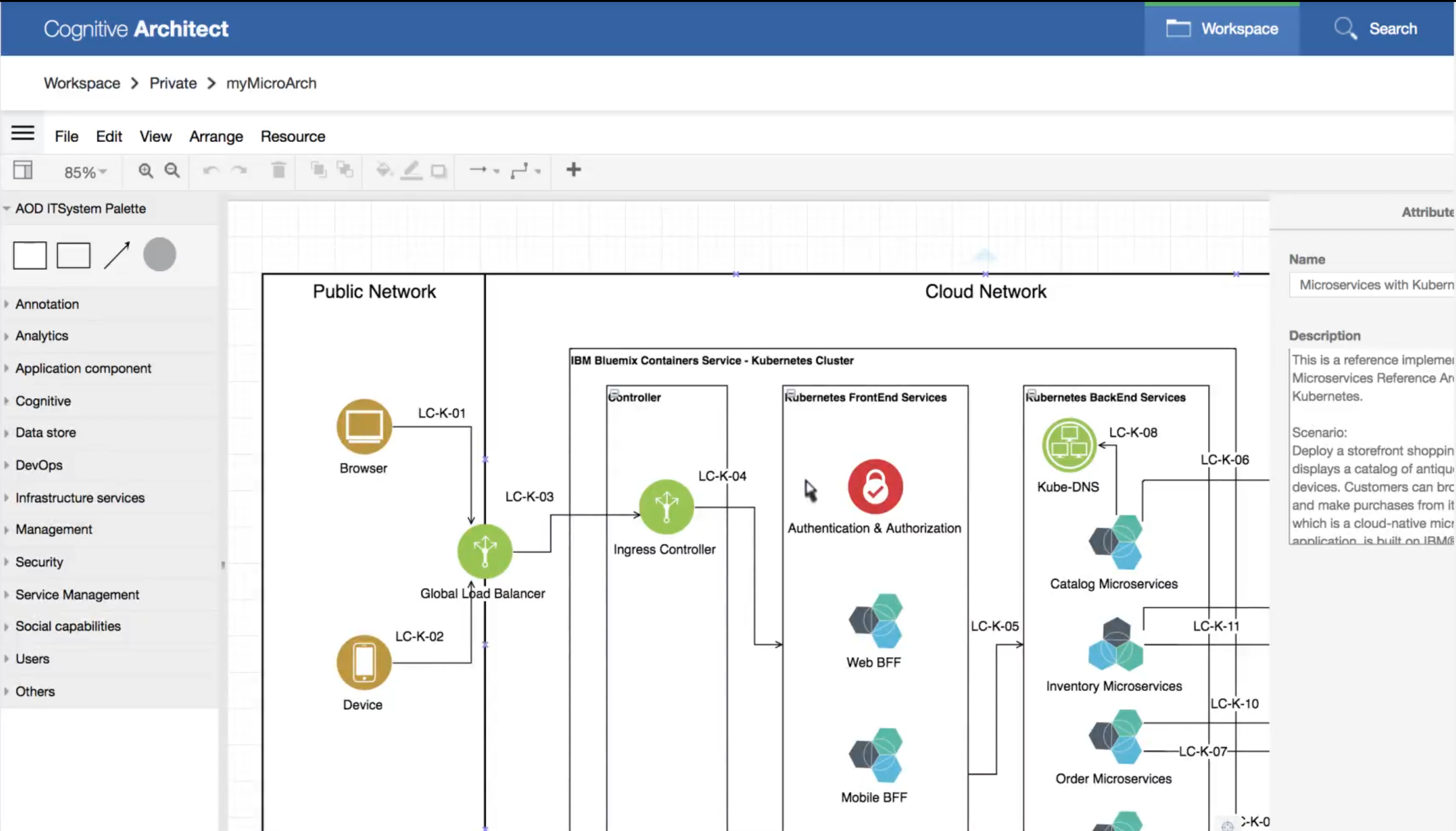Go to Workspace in the breadcrumb
The width and height of the screenshot is (1456, 831).
point(82,83)
